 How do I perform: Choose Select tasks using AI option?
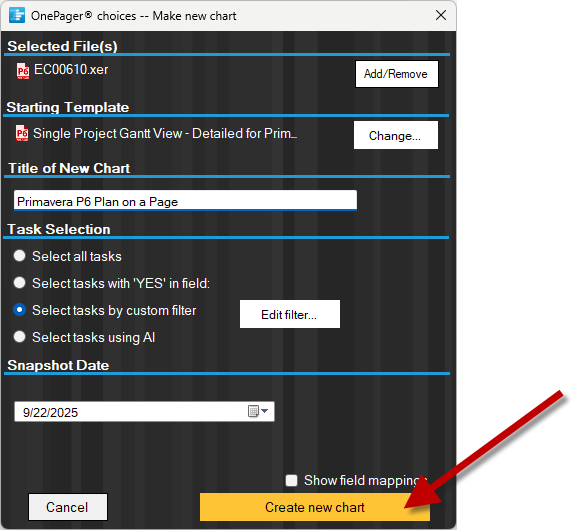click(x=19, y=336)
